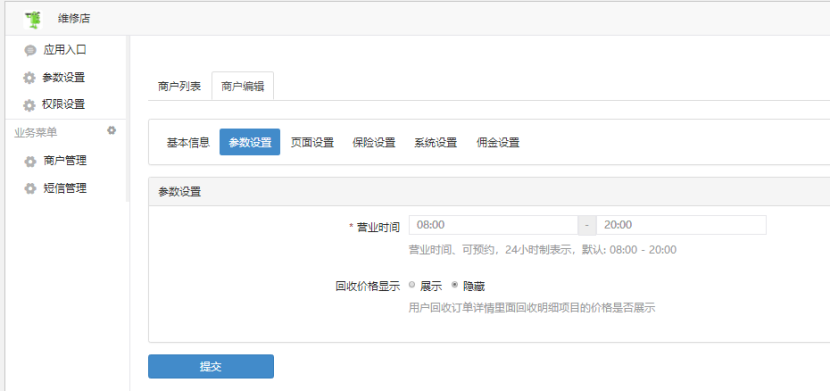830x391 pixels.
Task: Open the 保险设置 section tab
Action: (374, 142)
